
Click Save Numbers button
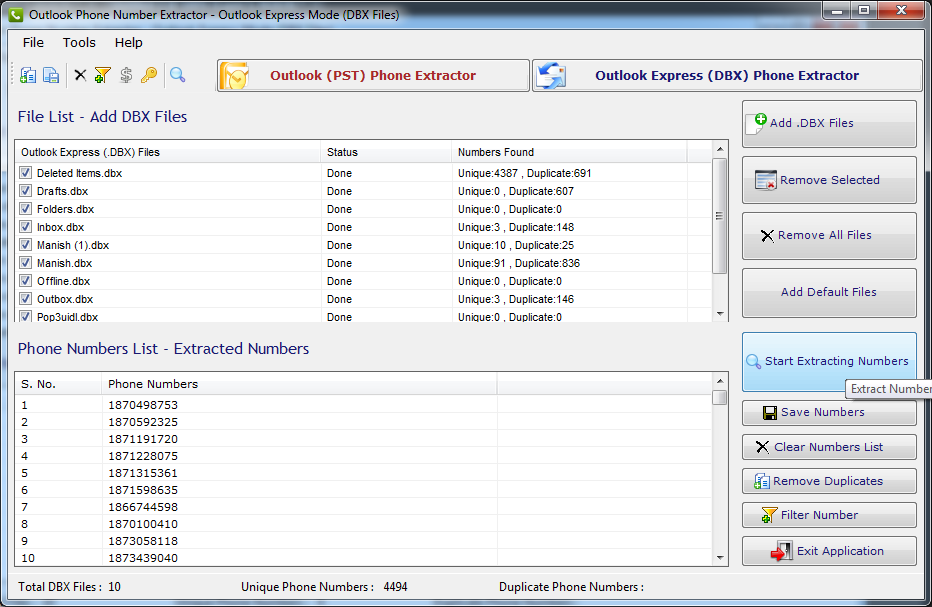tap(829, 413)
